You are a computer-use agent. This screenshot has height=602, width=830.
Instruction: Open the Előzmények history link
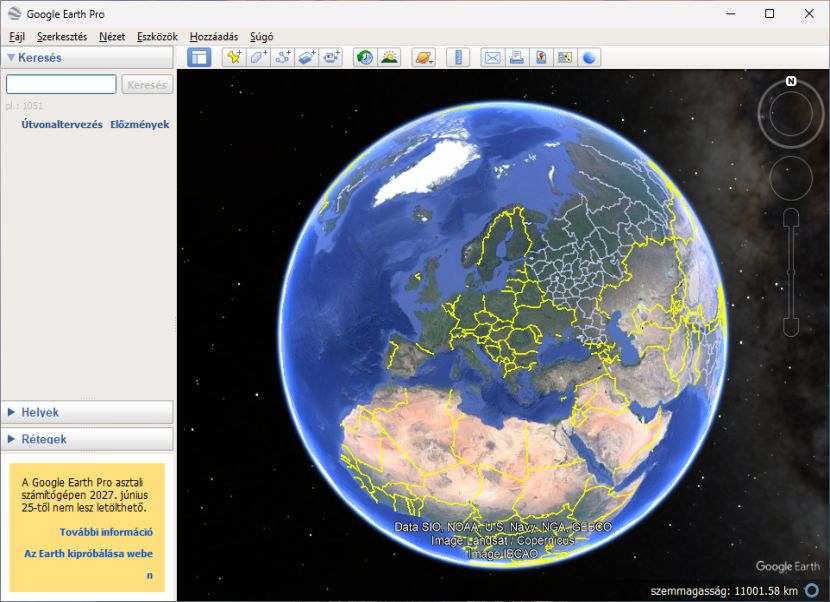(140, 124)
